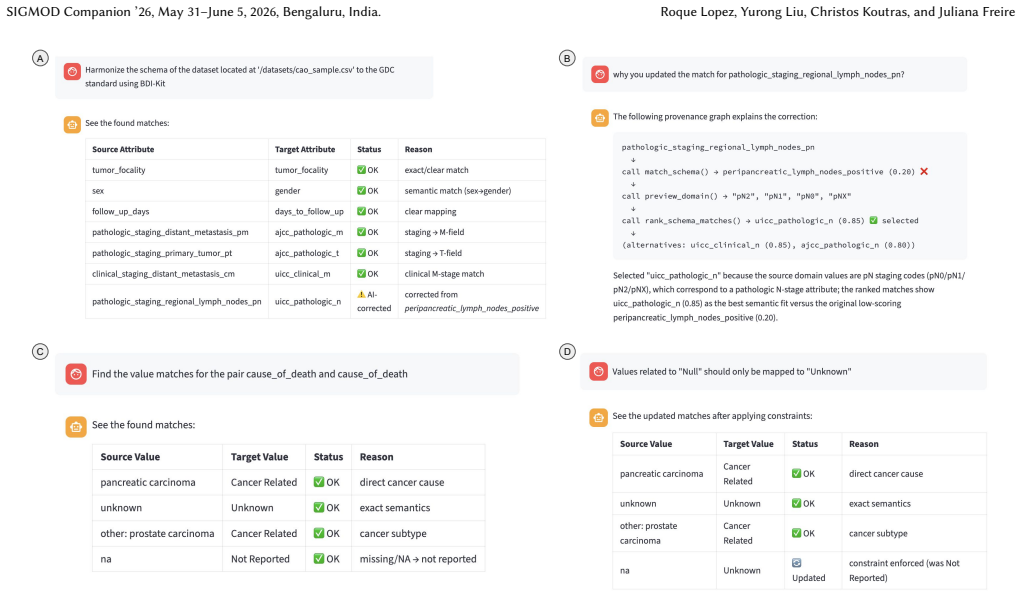Click the orange bot avatar beside updated matches message
Image resolution: width=1021 pixels, height=595 pixels.
pos(598,417)
